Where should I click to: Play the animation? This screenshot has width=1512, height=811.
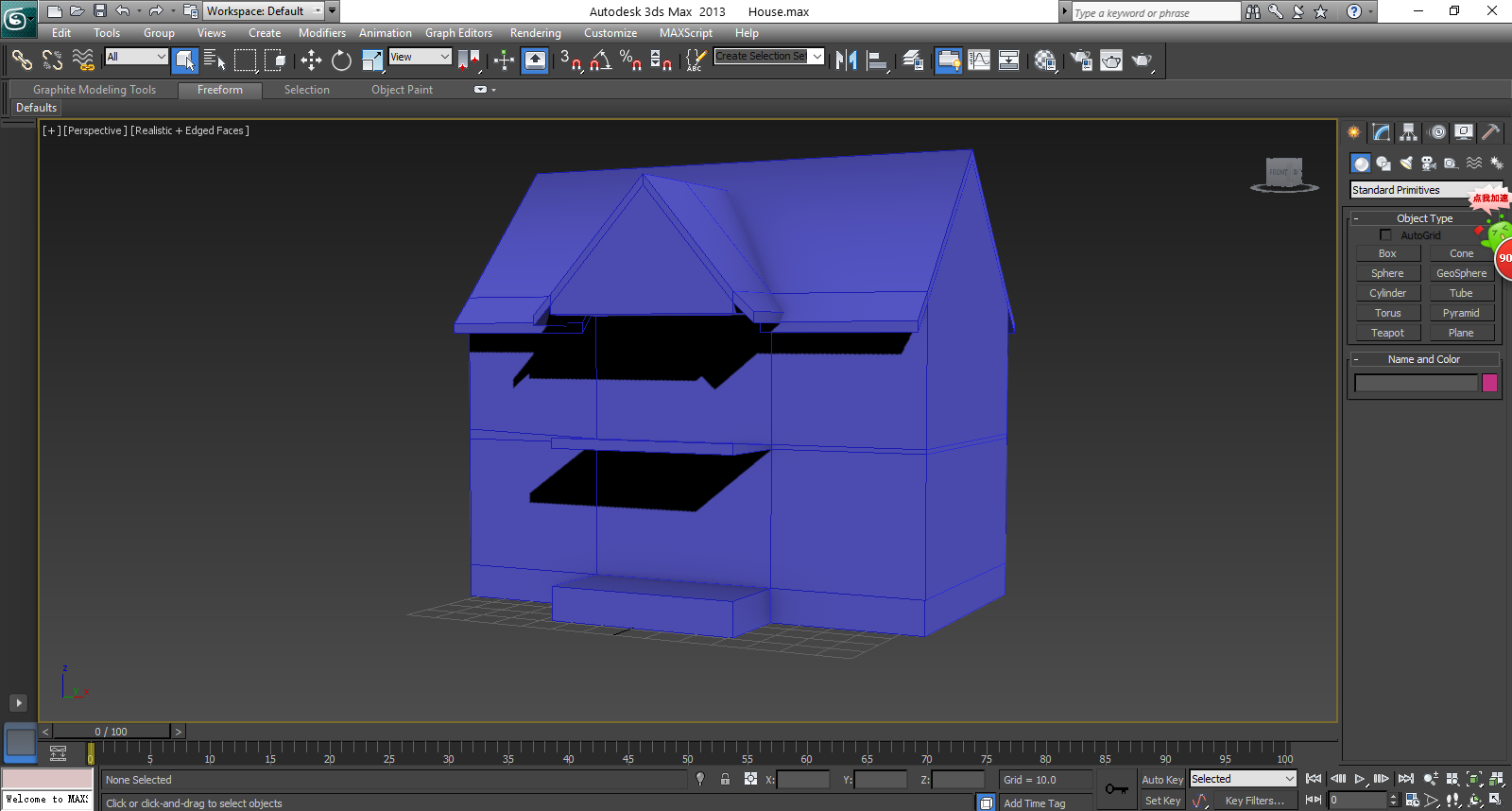click(1360, 779)
